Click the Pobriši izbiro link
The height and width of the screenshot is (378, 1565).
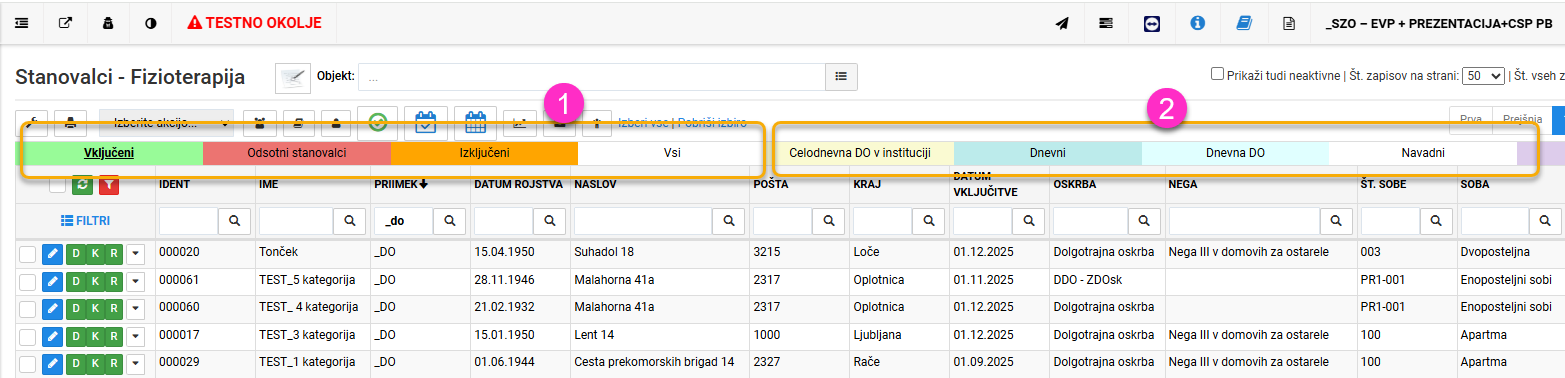pos(712,123)
